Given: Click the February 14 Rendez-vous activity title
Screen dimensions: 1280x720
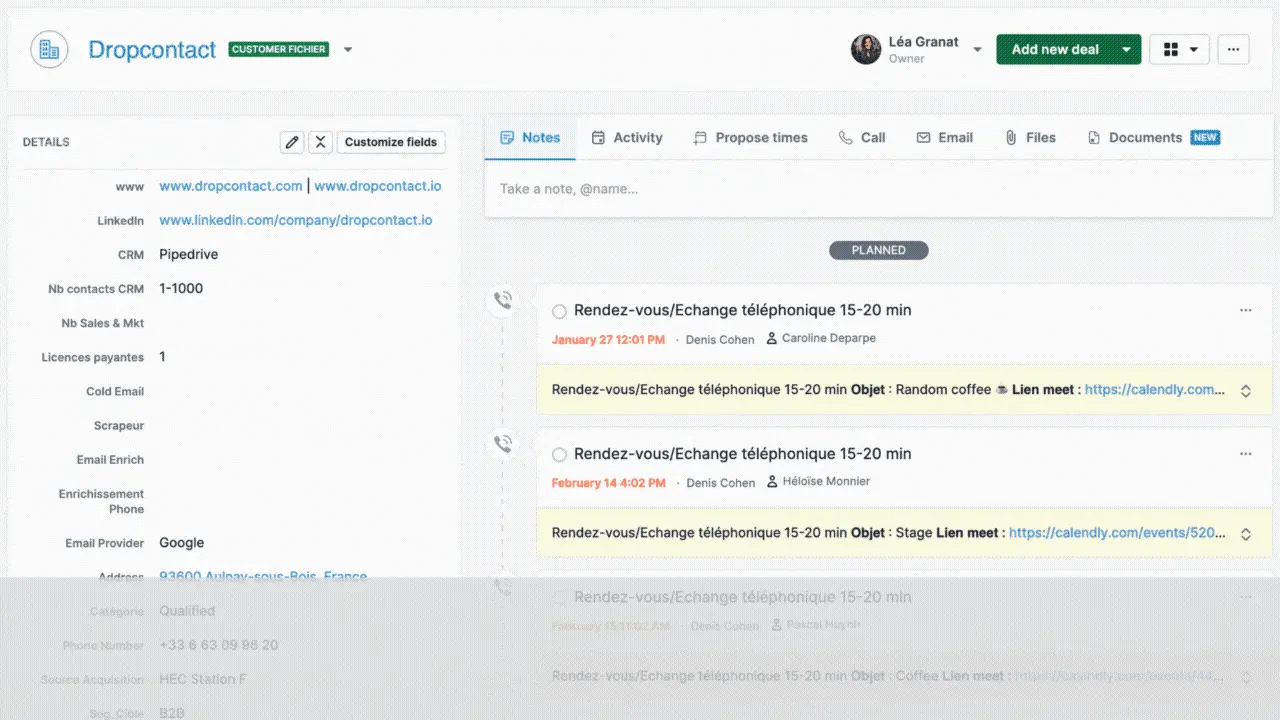Looking at the screenshot, I should pyautogui.click(x=743, y=454).
